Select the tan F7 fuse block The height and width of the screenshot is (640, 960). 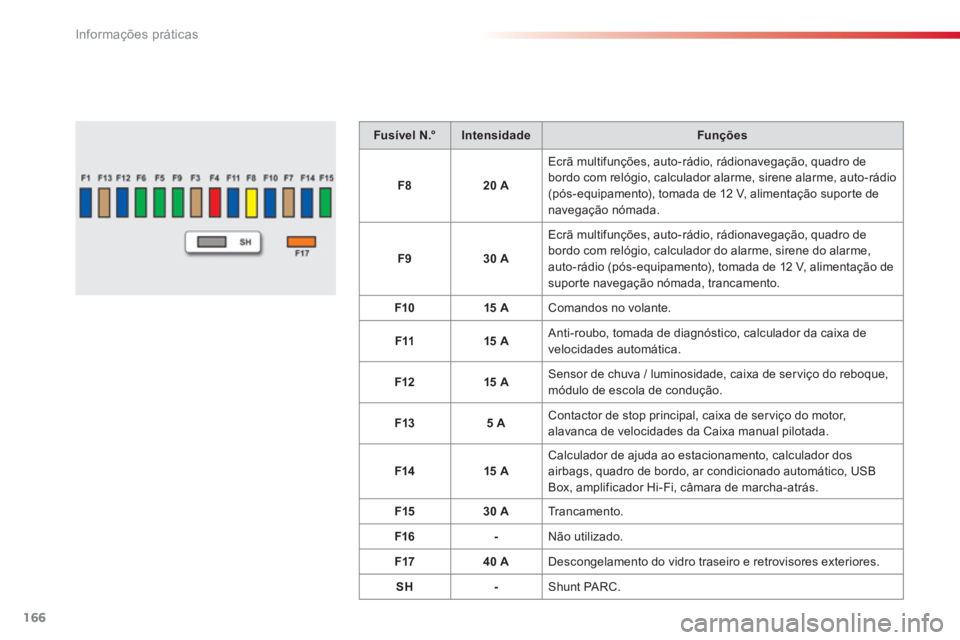(288, 203)
